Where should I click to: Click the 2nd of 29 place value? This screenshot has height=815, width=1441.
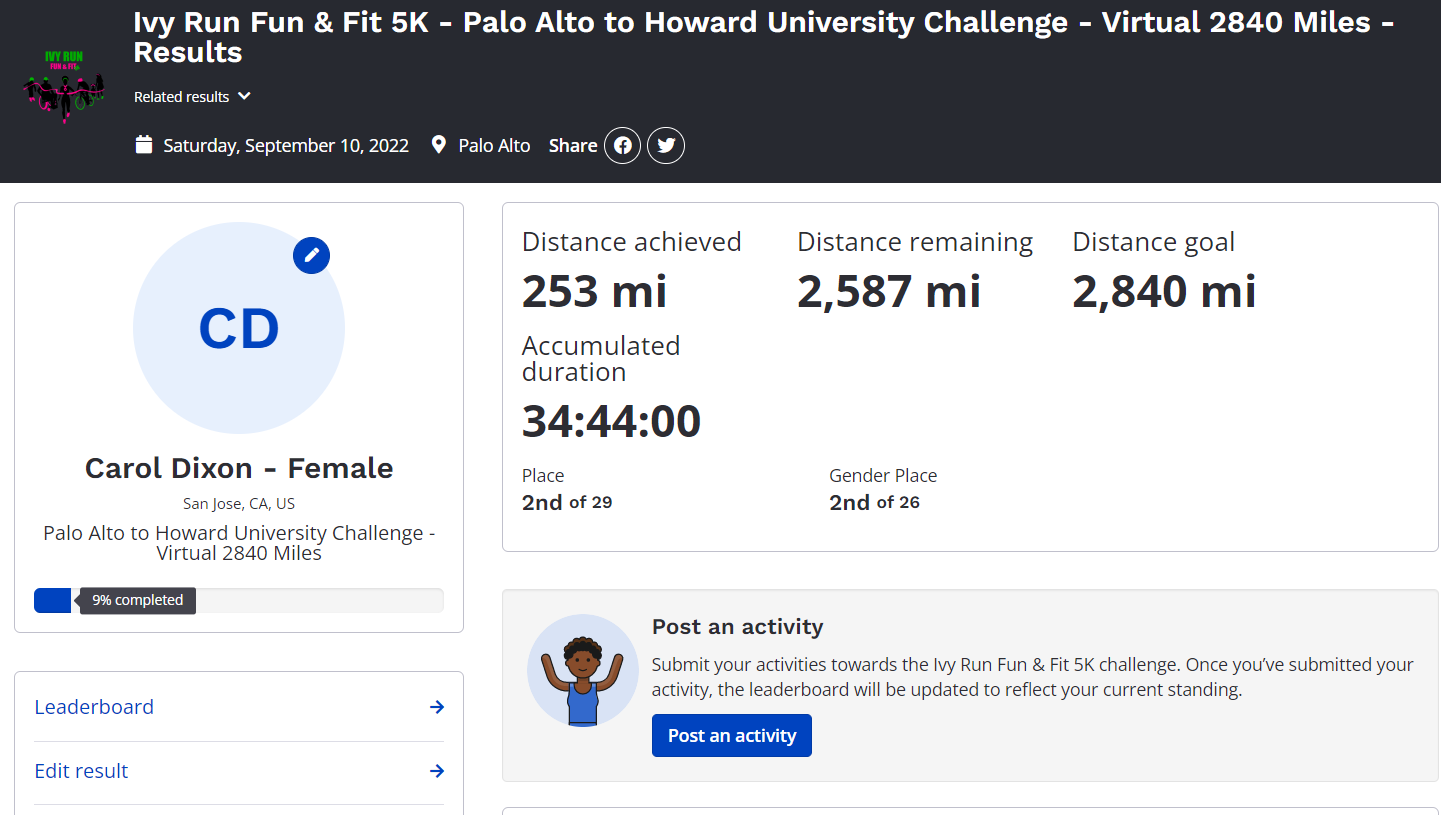567,502
